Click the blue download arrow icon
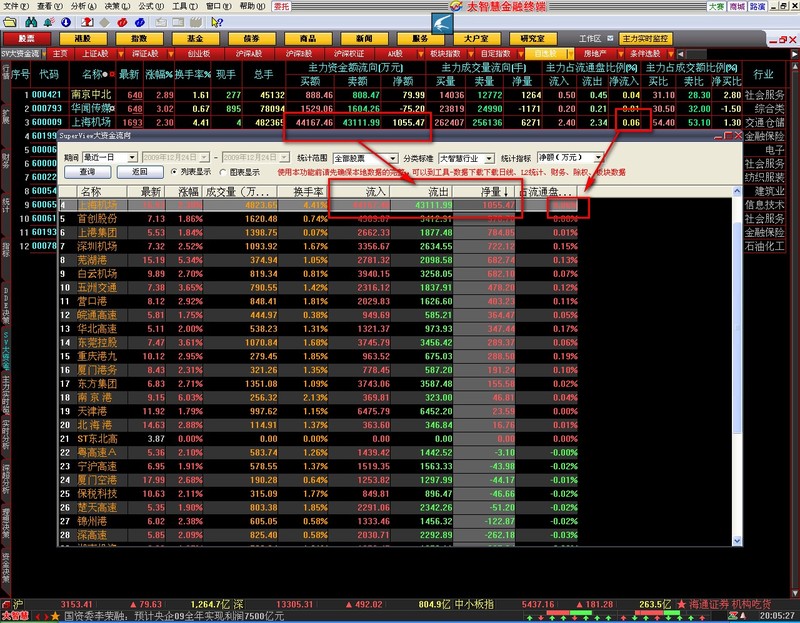Viewport: 800px width, 623px height. pyautogui.click(x=66, y=22)
